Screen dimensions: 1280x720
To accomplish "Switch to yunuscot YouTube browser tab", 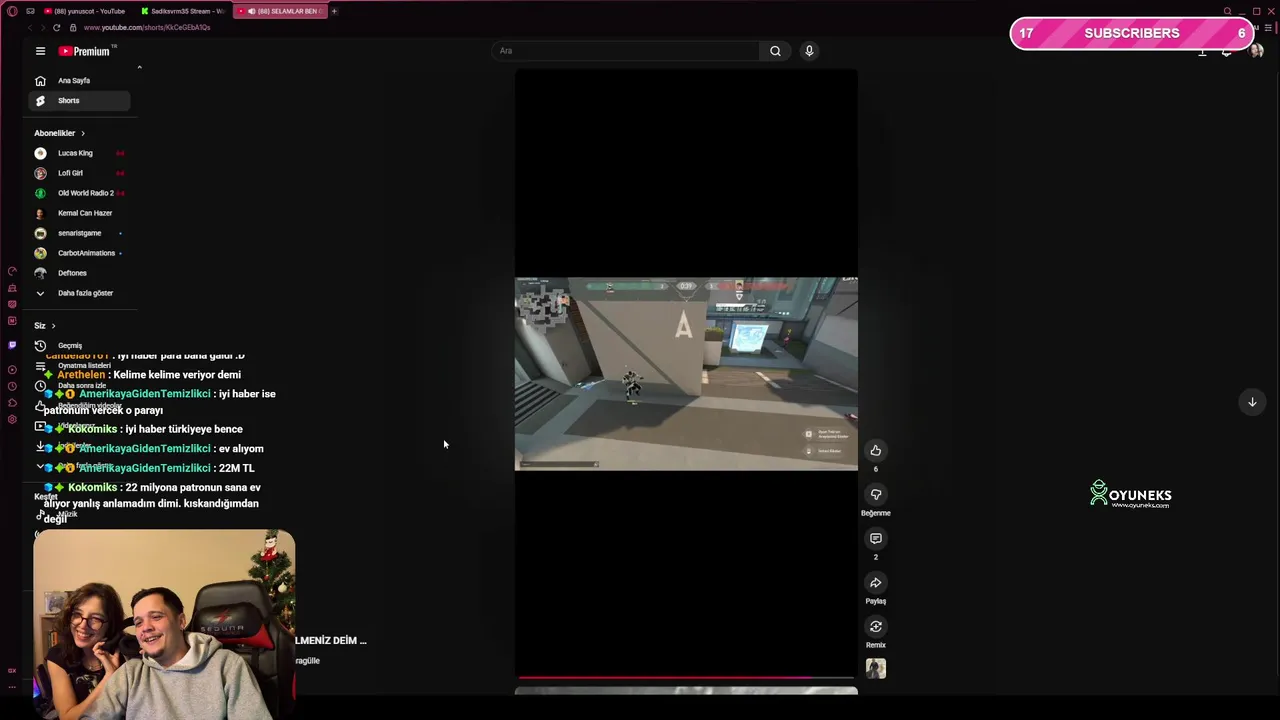I will 85,11.
